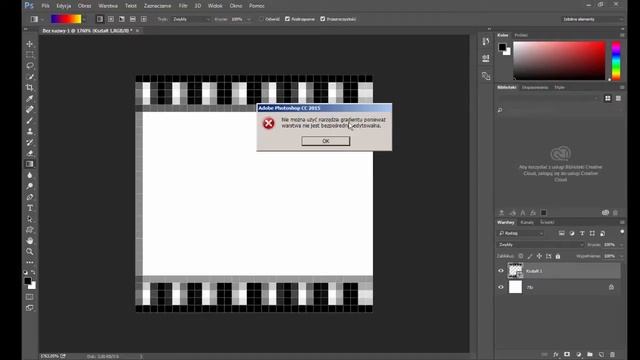Hide the Tło layer
The width and height of the screenshot is (640, 360).
pyautogui.click(x=501, y=287)
